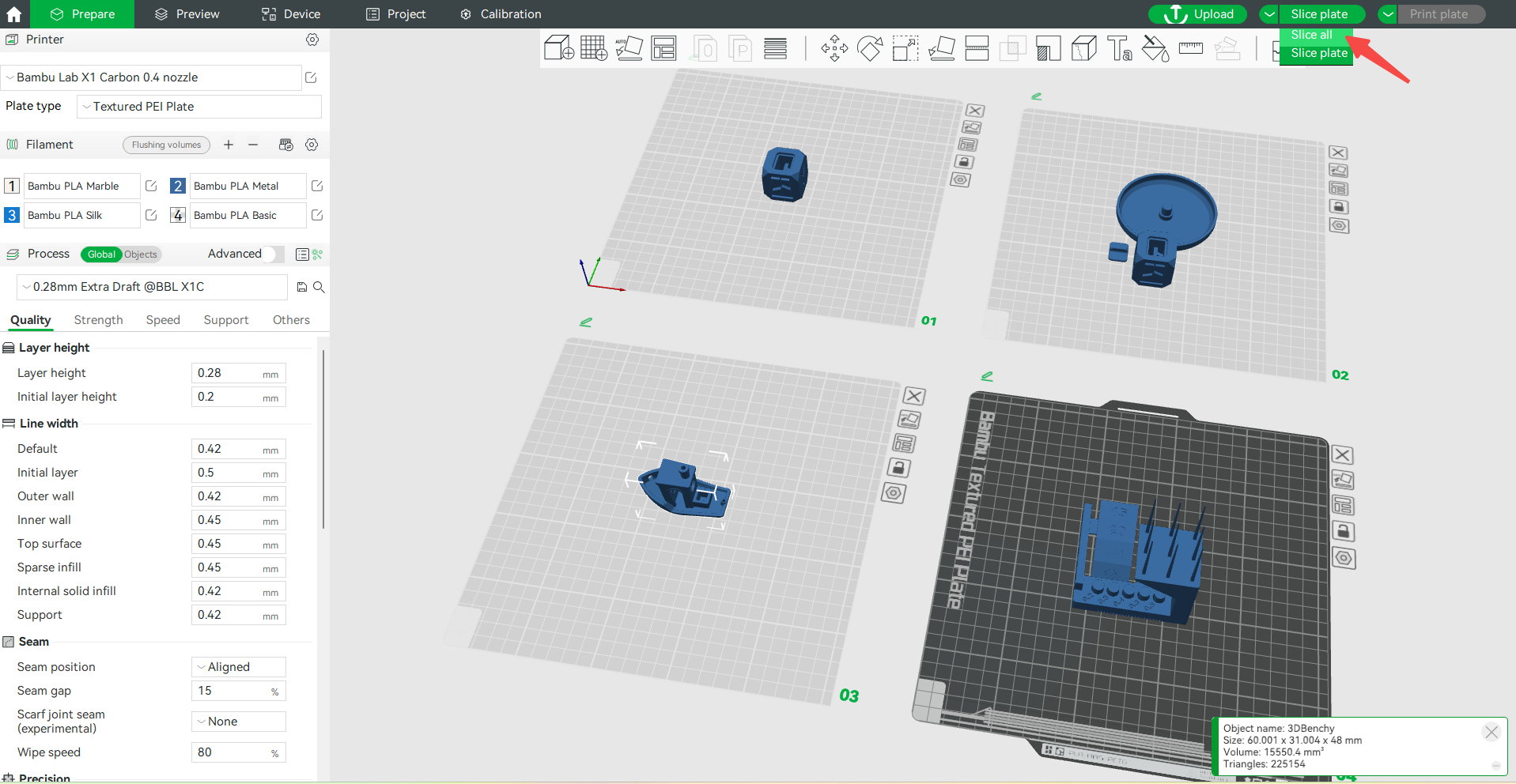
Task: Open Bambu PLA Metal filament dropdown
Action: 248,186
